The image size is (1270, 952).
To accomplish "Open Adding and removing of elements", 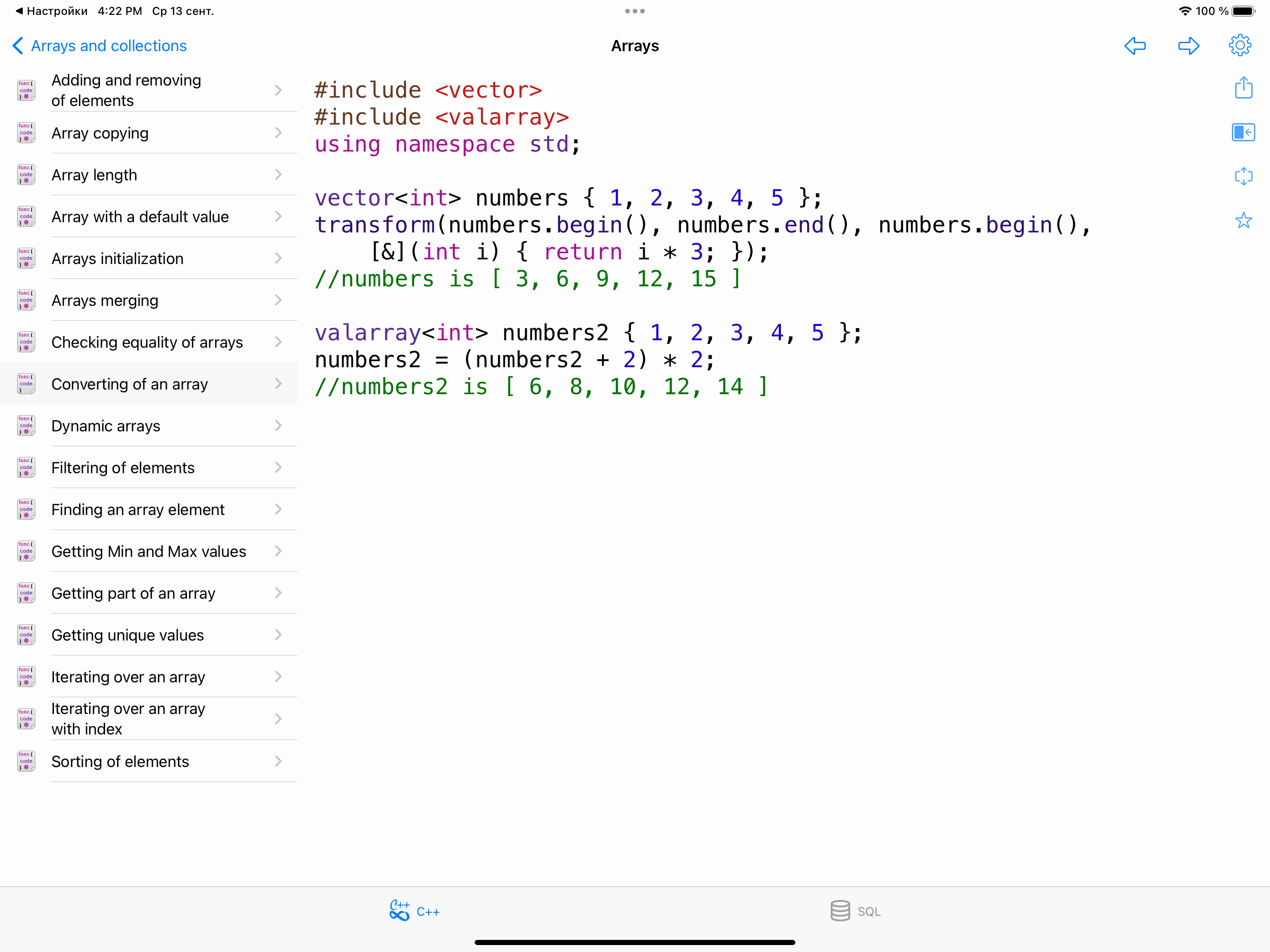I will click(x=149, y=90).
